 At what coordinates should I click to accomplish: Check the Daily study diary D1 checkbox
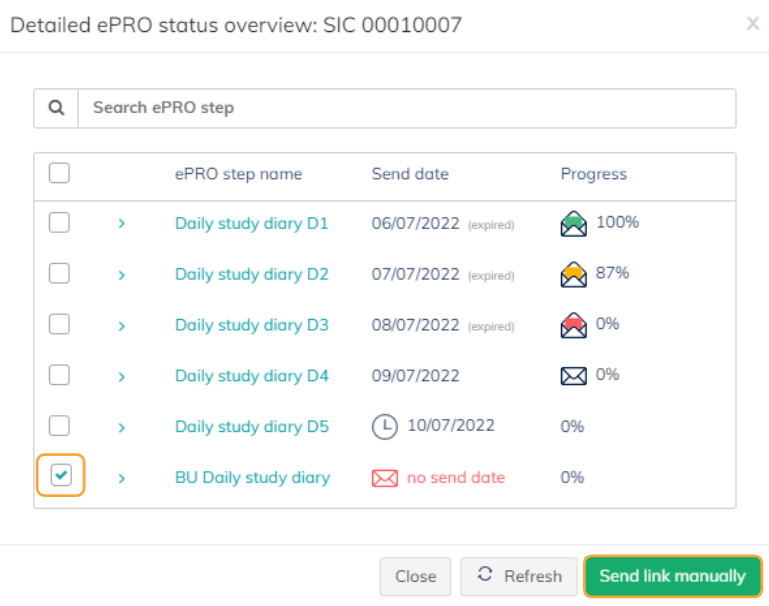coord(60,223)
